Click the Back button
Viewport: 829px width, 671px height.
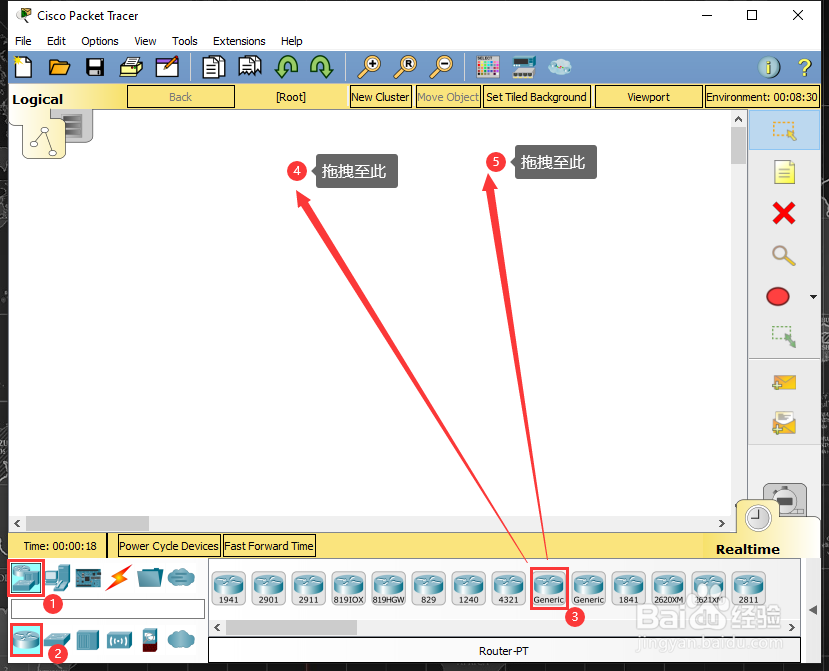[x=181, y=97]
